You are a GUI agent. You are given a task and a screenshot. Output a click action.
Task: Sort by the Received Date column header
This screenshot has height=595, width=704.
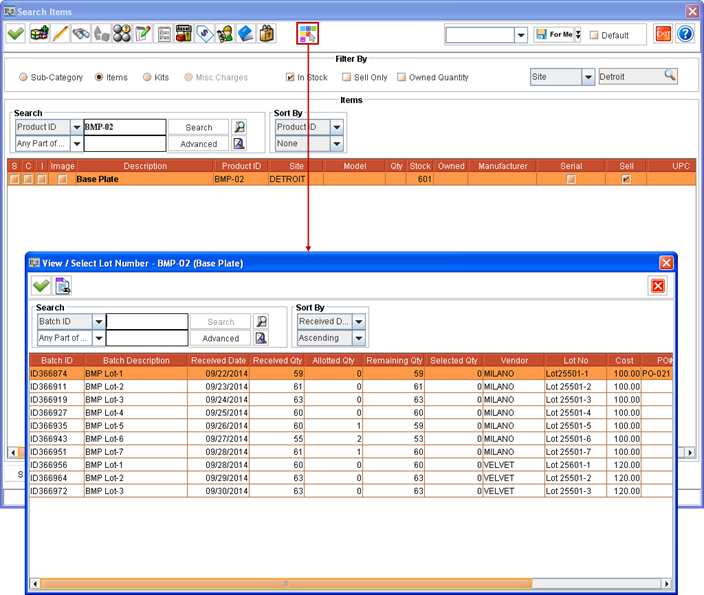(218, 360)
